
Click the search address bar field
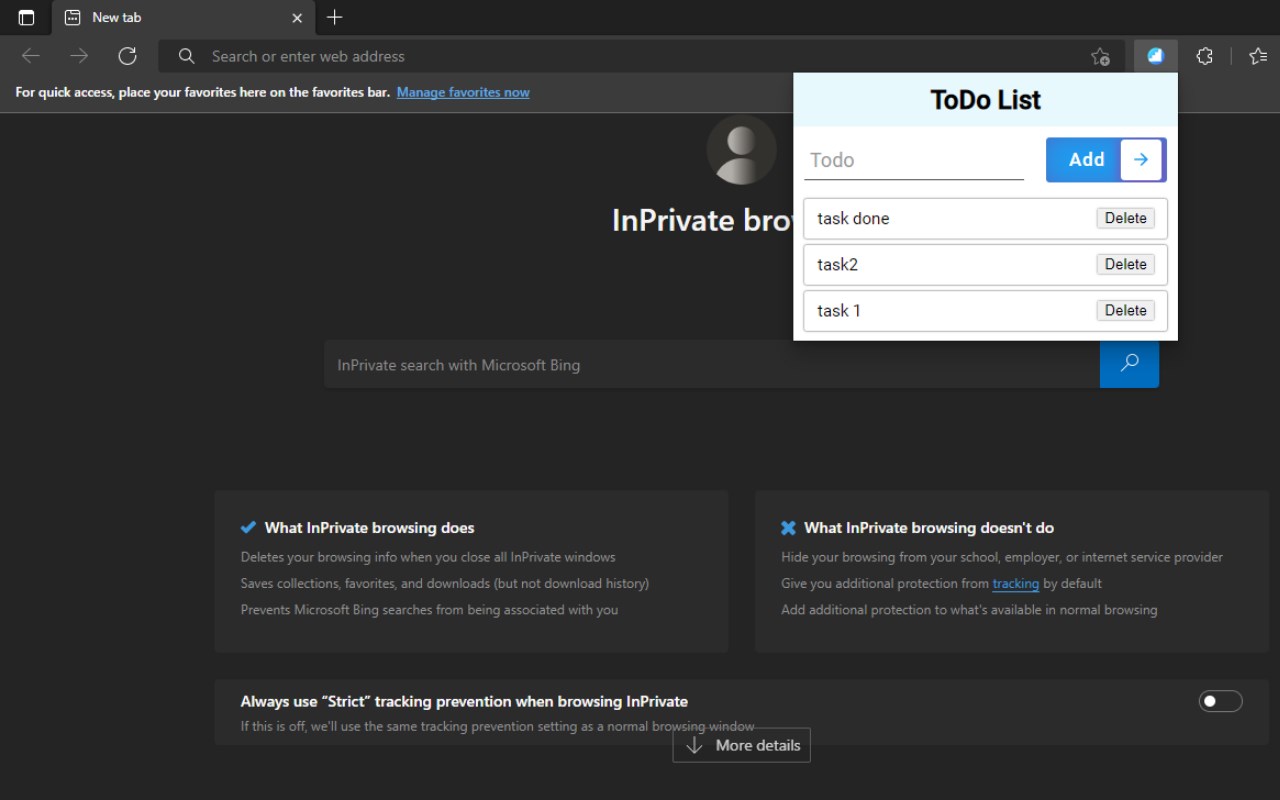coord(641,56)
